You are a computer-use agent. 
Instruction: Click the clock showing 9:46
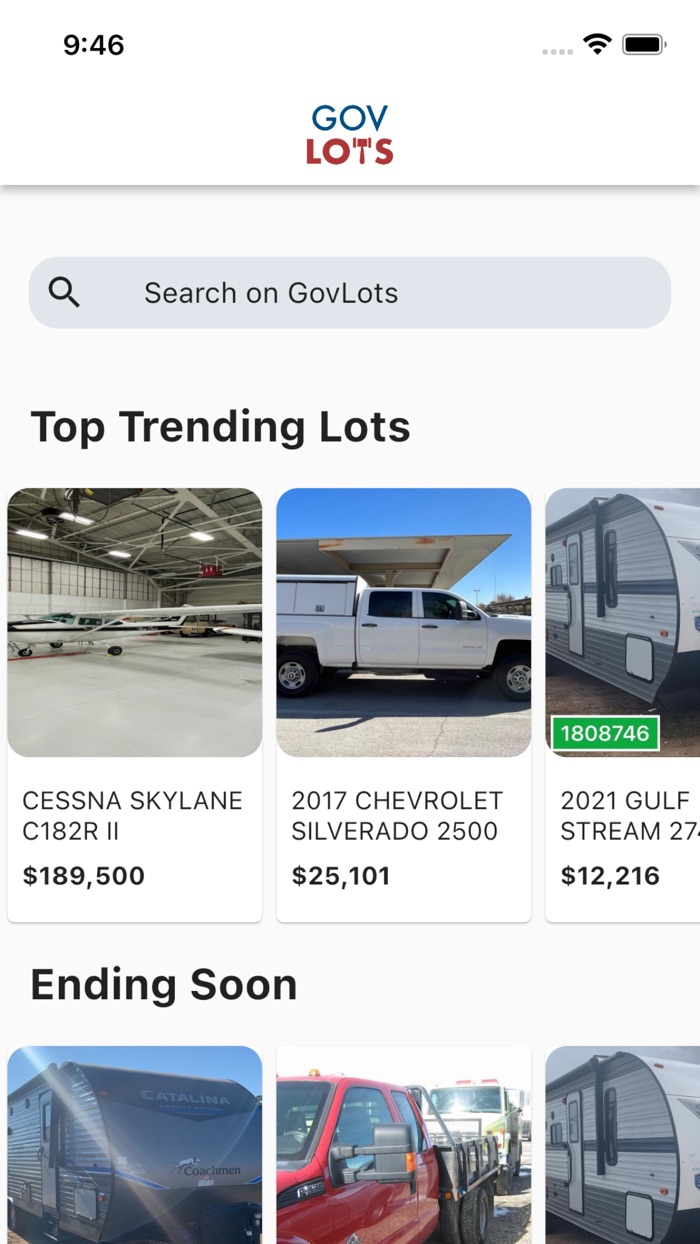pyautogui.click(x=95, y=44)
